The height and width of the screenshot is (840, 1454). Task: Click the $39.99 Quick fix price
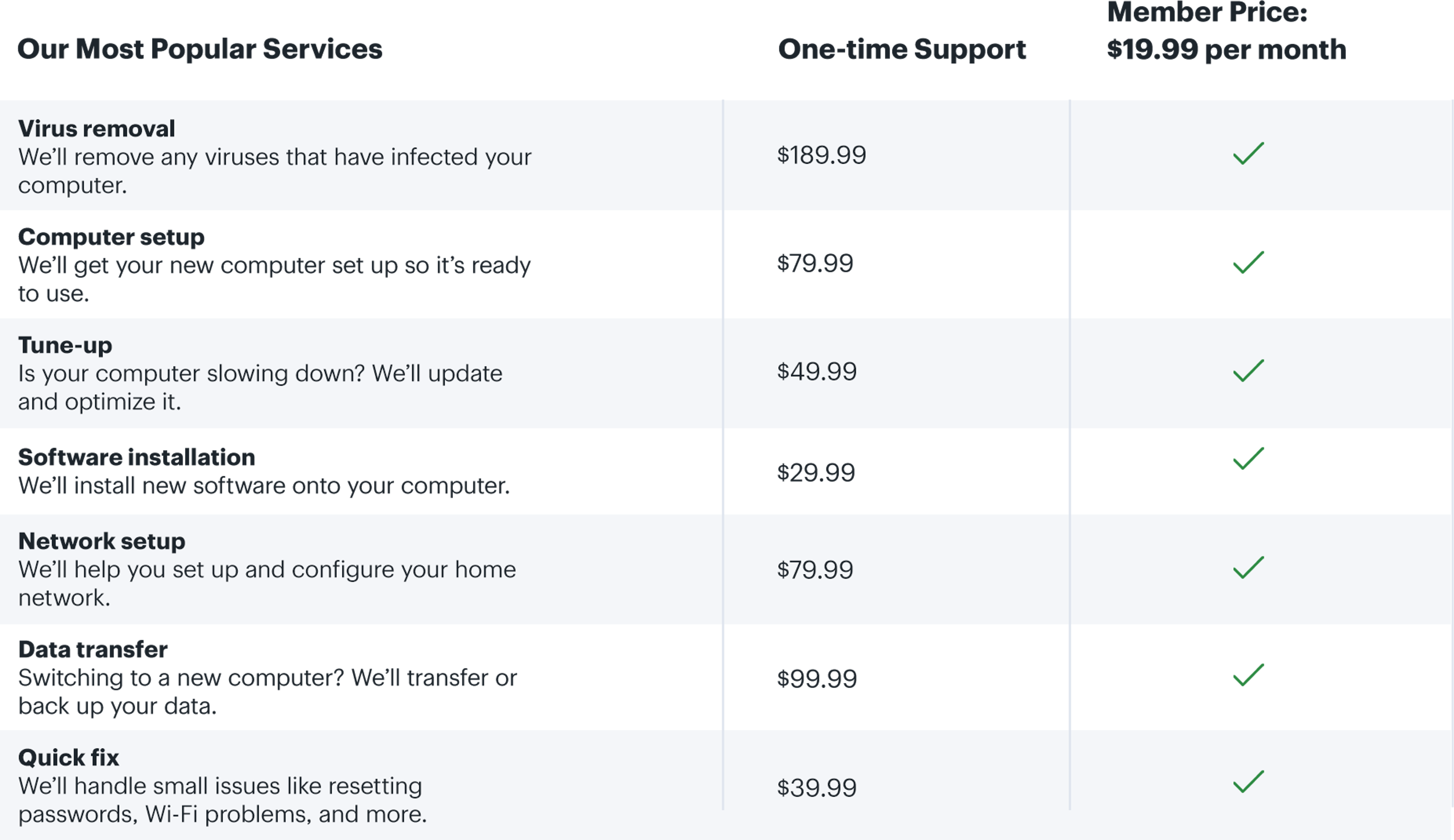816,788
